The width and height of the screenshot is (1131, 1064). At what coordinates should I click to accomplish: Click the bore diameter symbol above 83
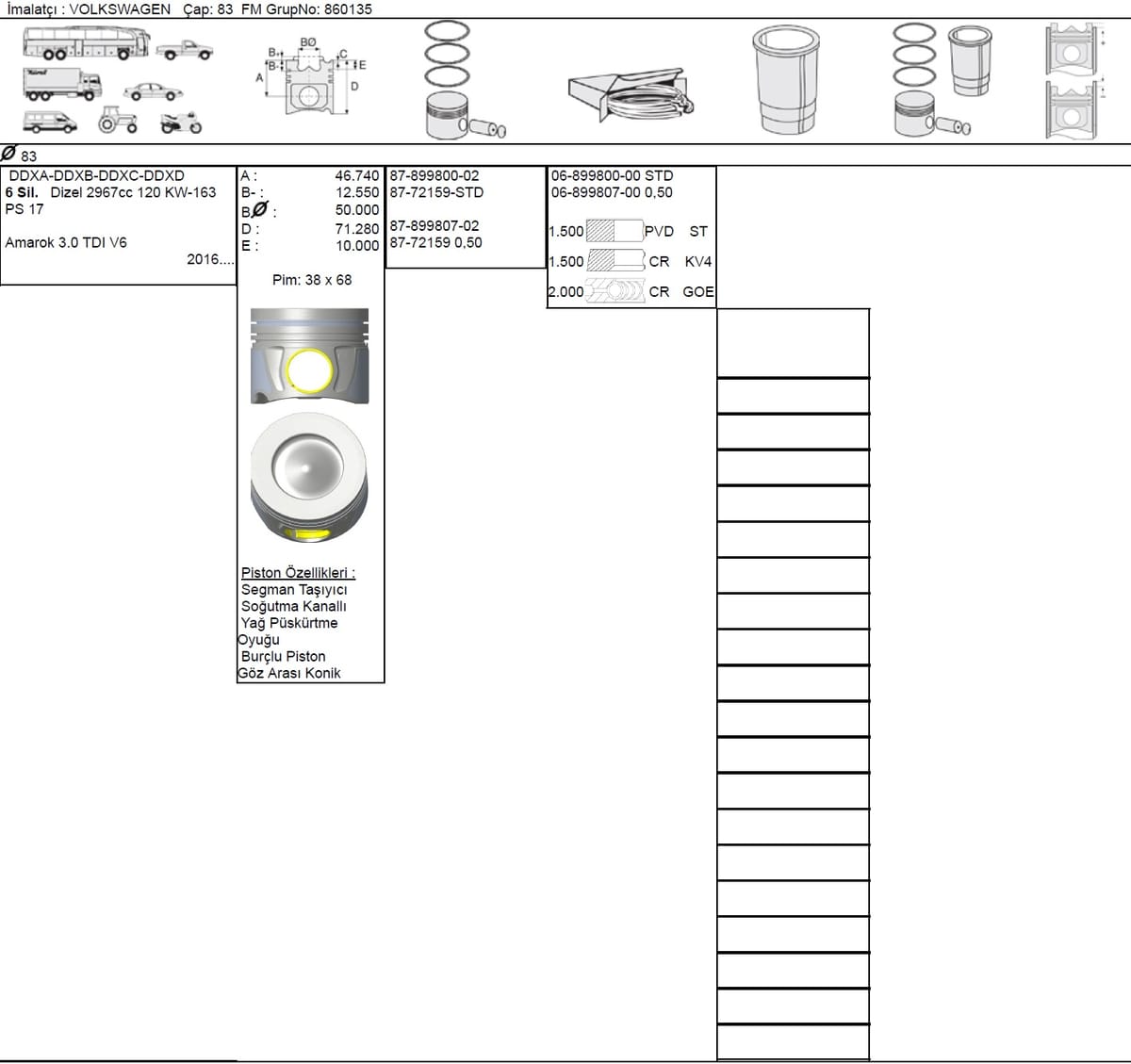8,151
